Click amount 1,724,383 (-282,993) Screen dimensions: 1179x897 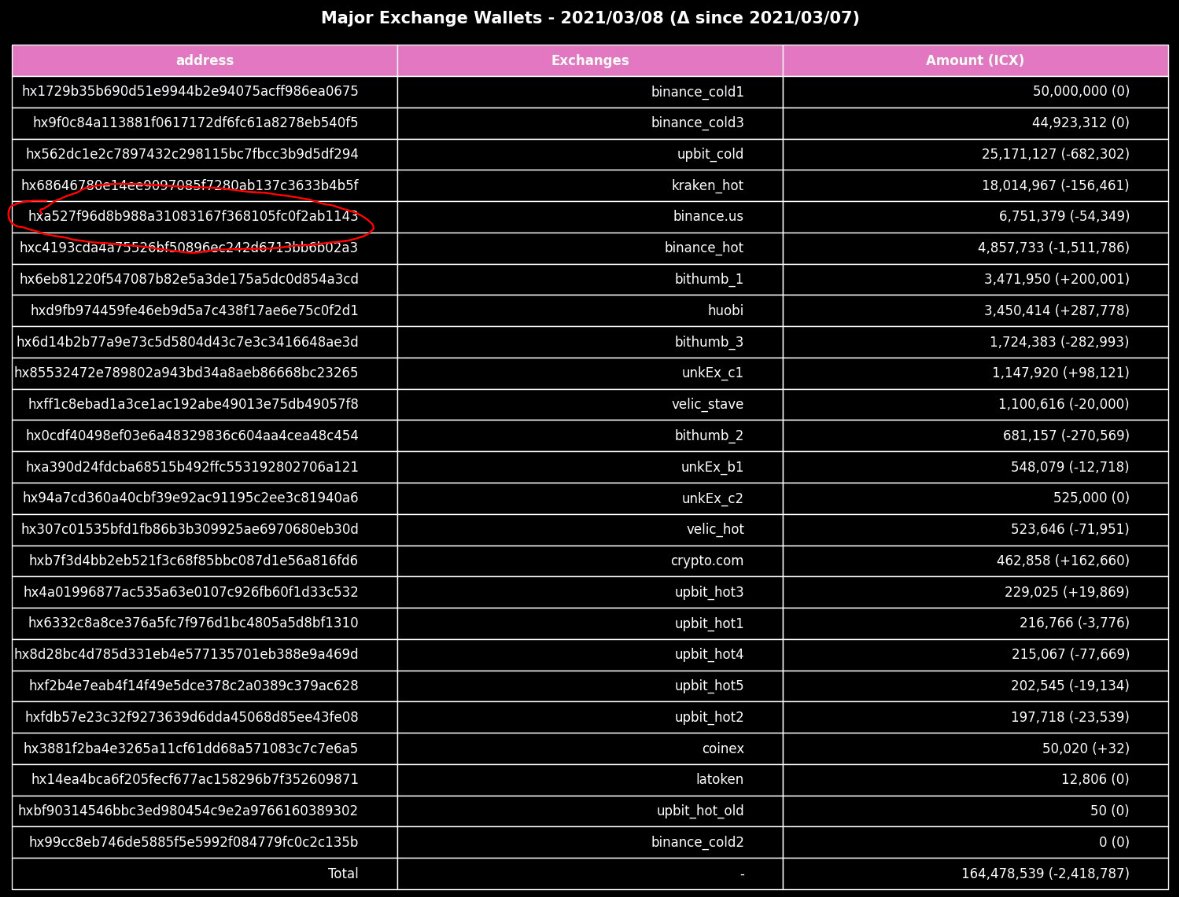pos(1059,342)
